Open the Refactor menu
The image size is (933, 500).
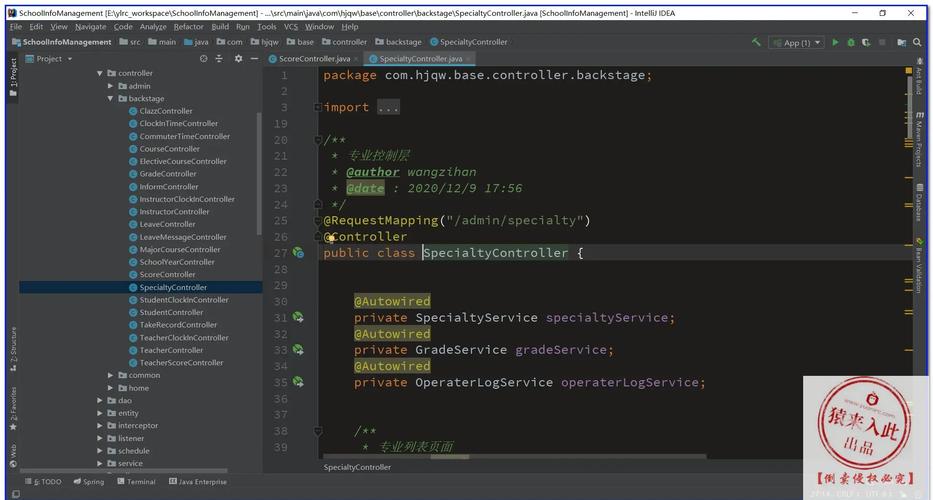pyautogui.click(x=188, y=27)
